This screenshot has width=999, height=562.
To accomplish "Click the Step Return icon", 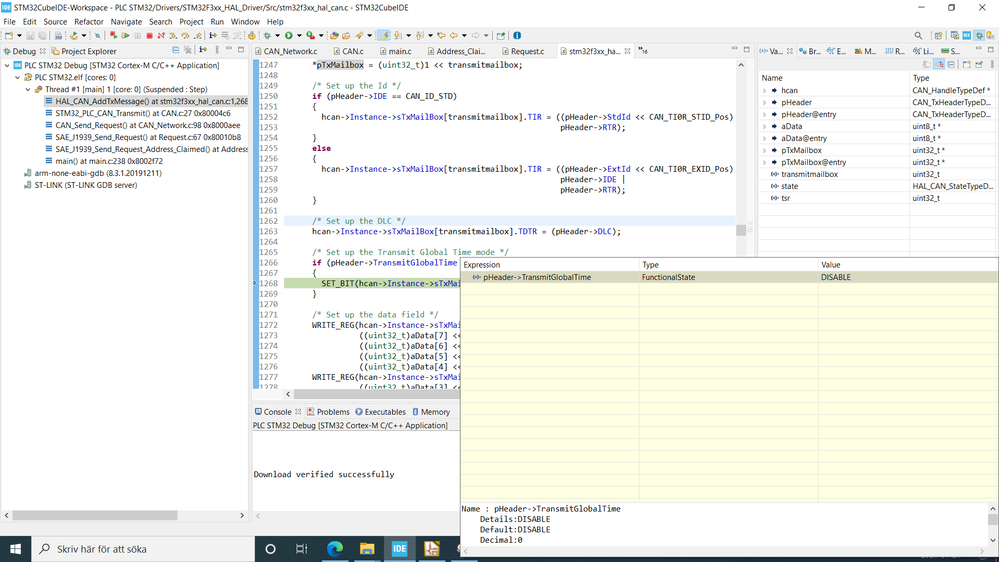I will point(198,36).
